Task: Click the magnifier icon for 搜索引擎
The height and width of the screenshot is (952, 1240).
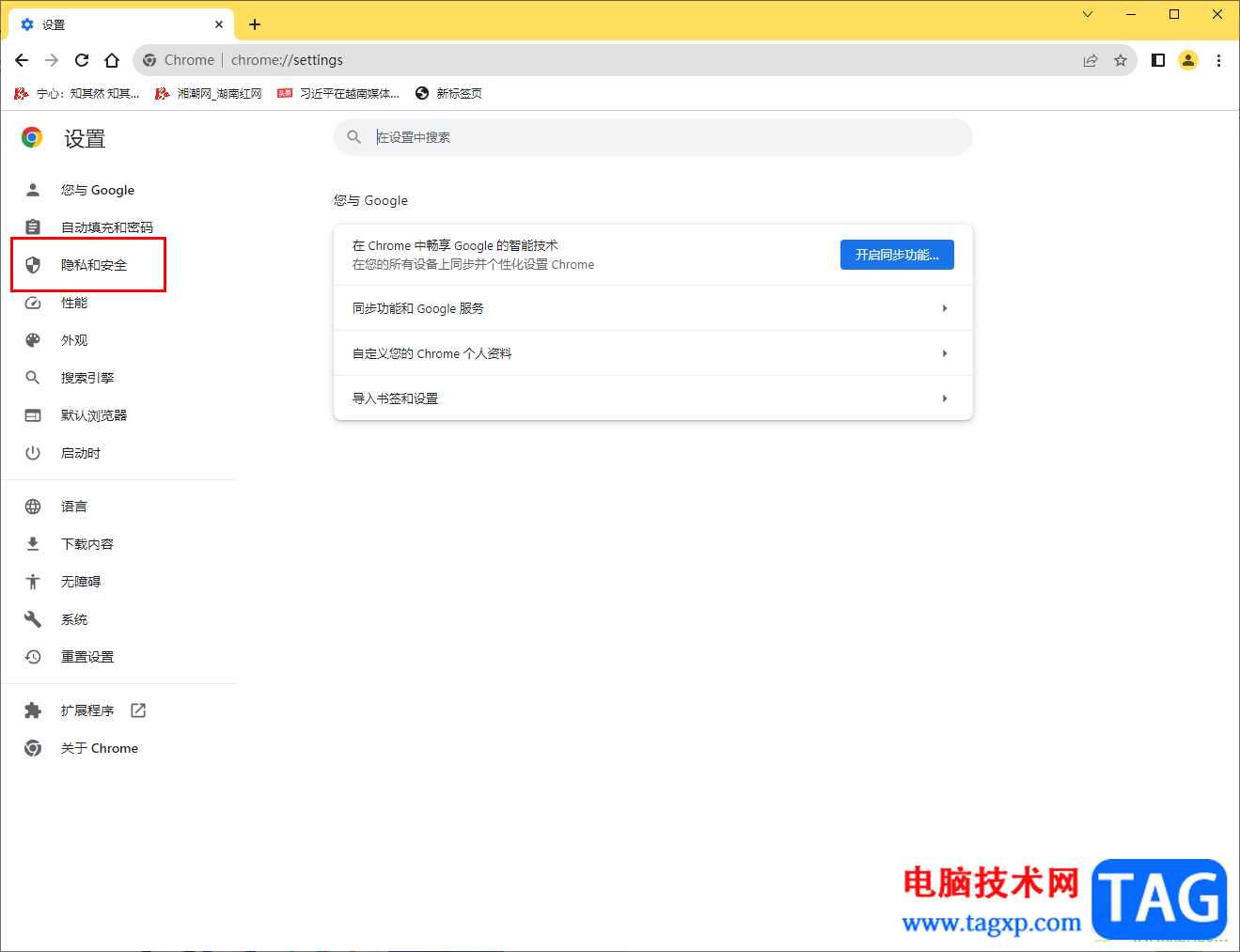Action: [x=33, y=378]
